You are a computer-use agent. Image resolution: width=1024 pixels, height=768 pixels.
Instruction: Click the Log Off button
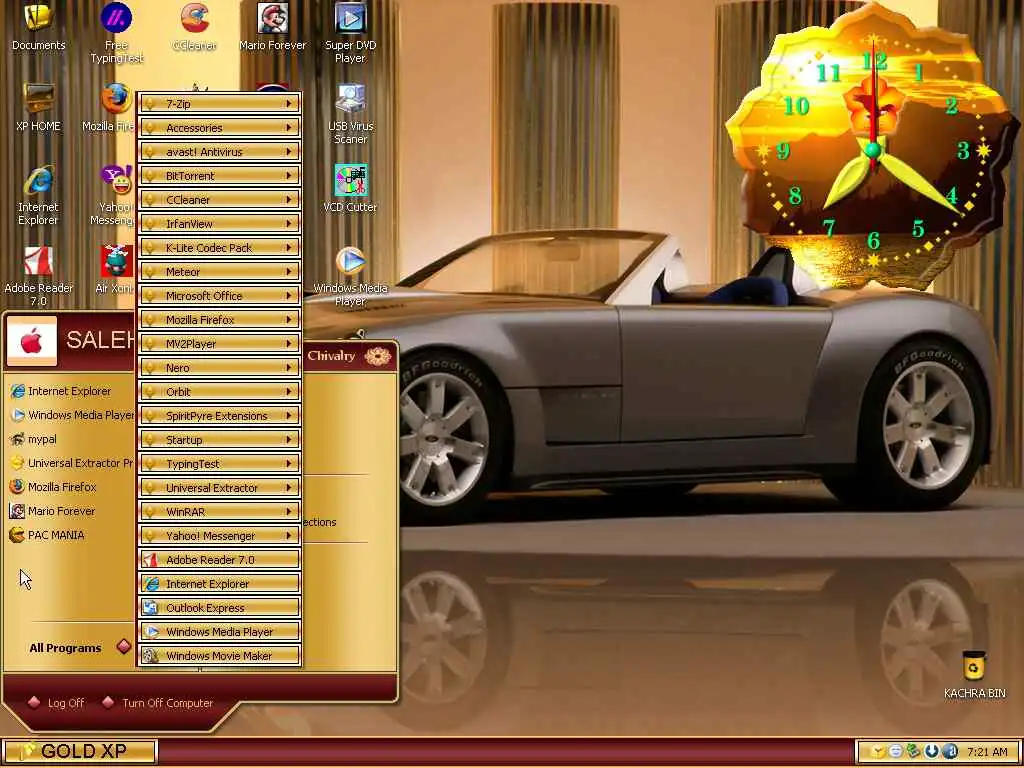(57, 703)
